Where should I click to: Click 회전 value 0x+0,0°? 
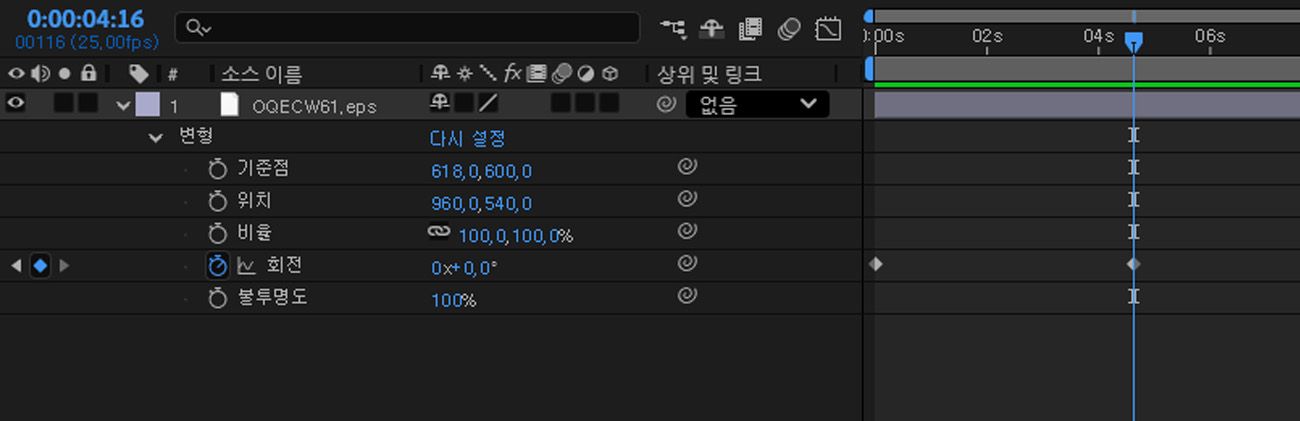click(x=464, y=268)
